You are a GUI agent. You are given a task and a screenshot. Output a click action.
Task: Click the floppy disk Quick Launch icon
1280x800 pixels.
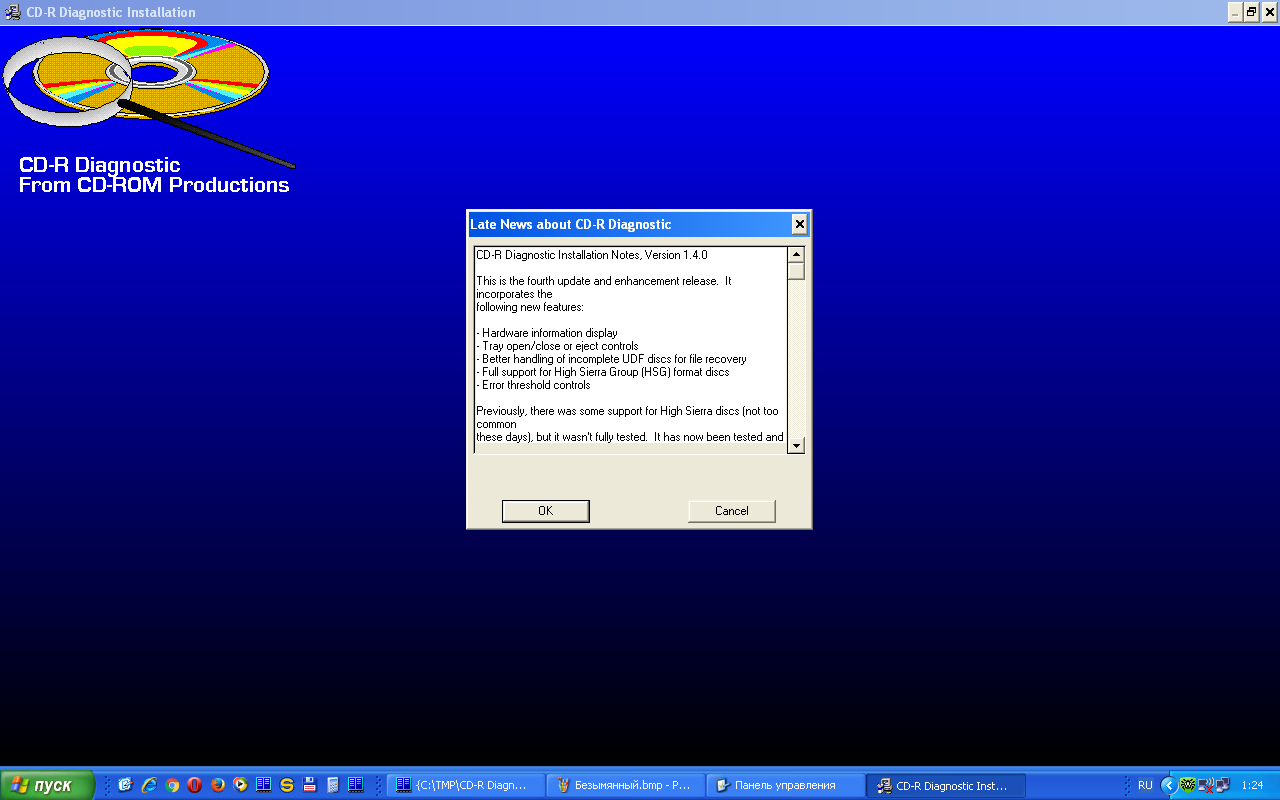[x=310, y=785]
